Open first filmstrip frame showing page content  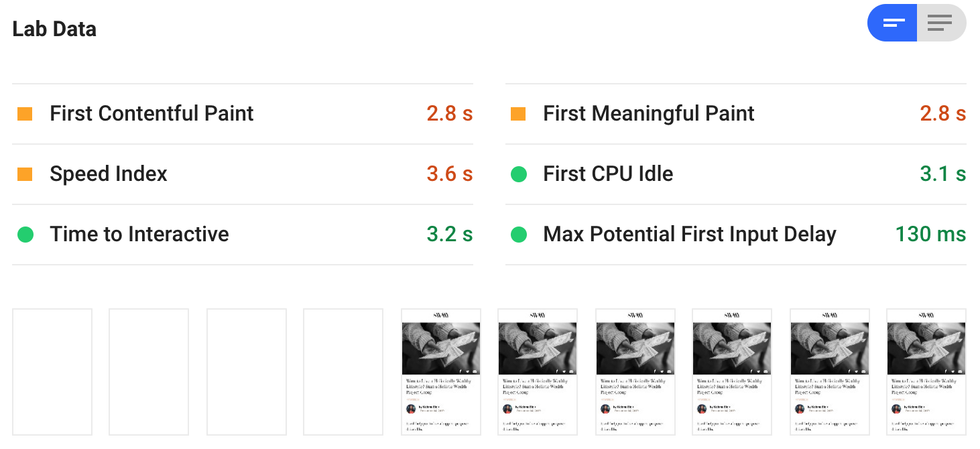click(441, 372)
